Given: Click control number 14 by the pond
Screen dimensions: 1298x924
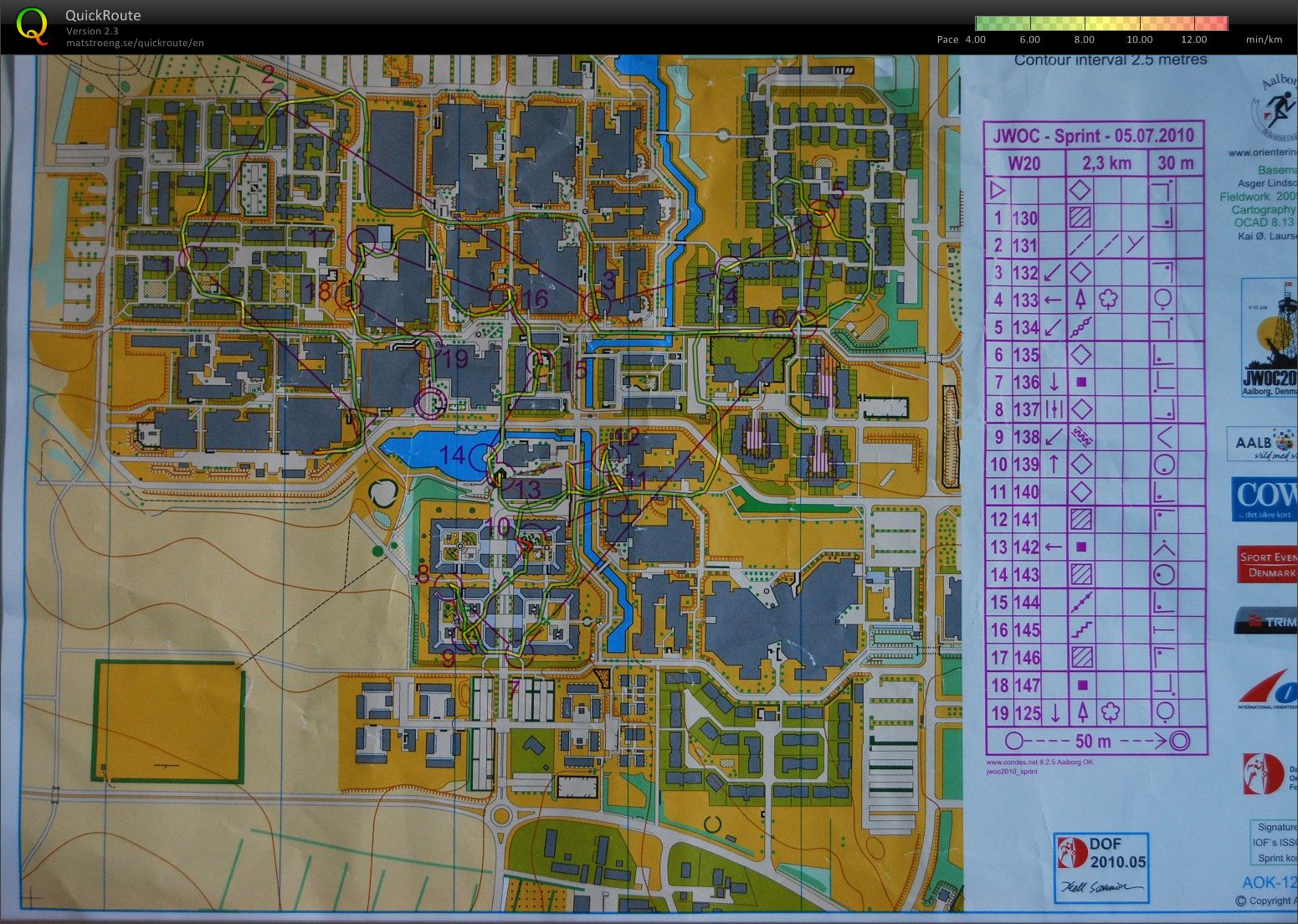Looking at the screenshot, I should (x=452, y=455).
